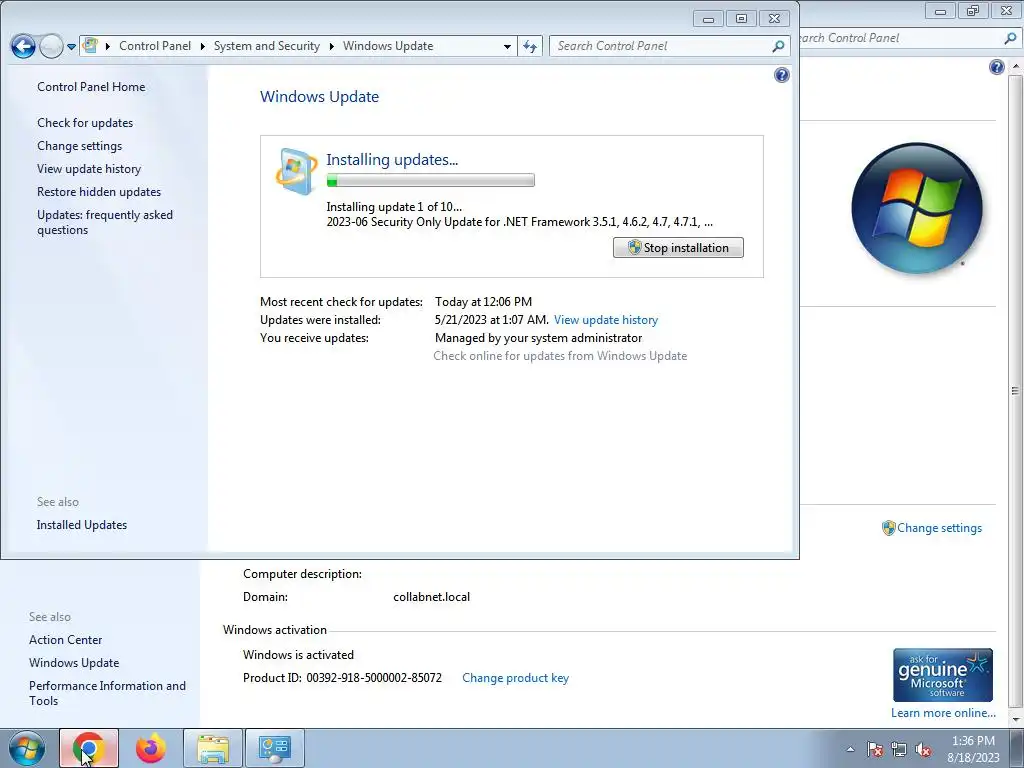The width and height of the screenshot is (1024, 768).
Task: Click the collabnet.local domain value
Action: tap(431, 597)
